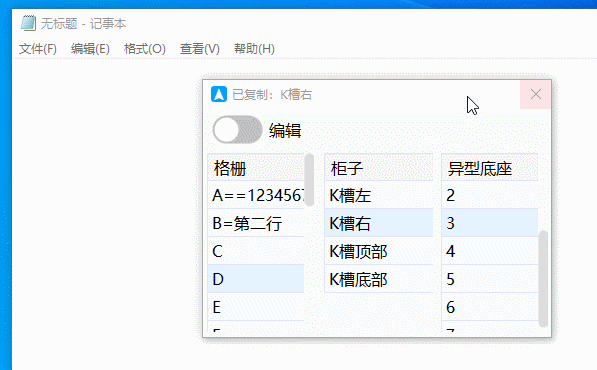Viewport: 597px width, 370px height.
Task: Open the 文件(F) menu
Action: [38, 49]
